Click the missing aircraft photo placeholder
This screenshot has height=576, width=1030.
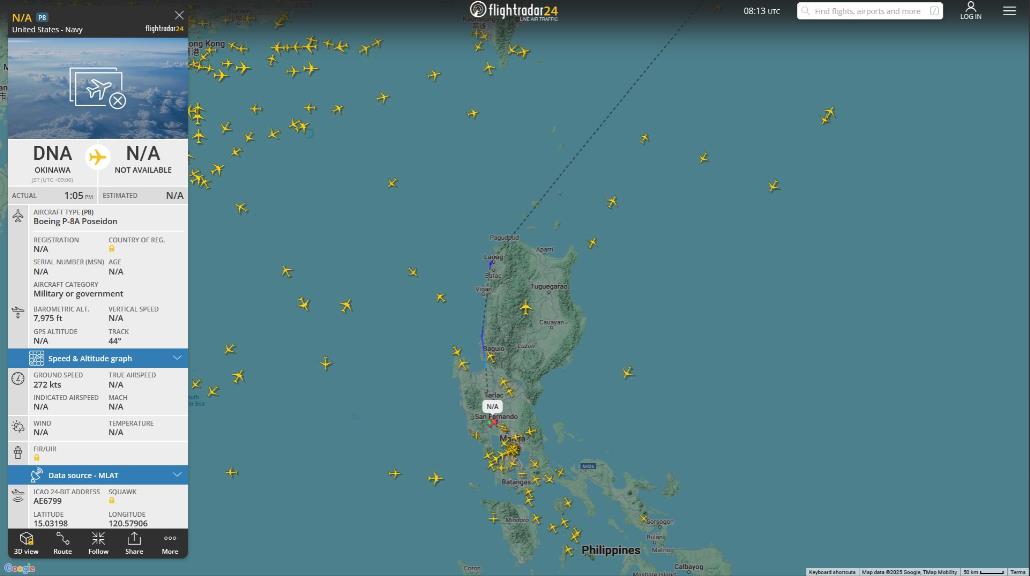[x=98, y=88]
